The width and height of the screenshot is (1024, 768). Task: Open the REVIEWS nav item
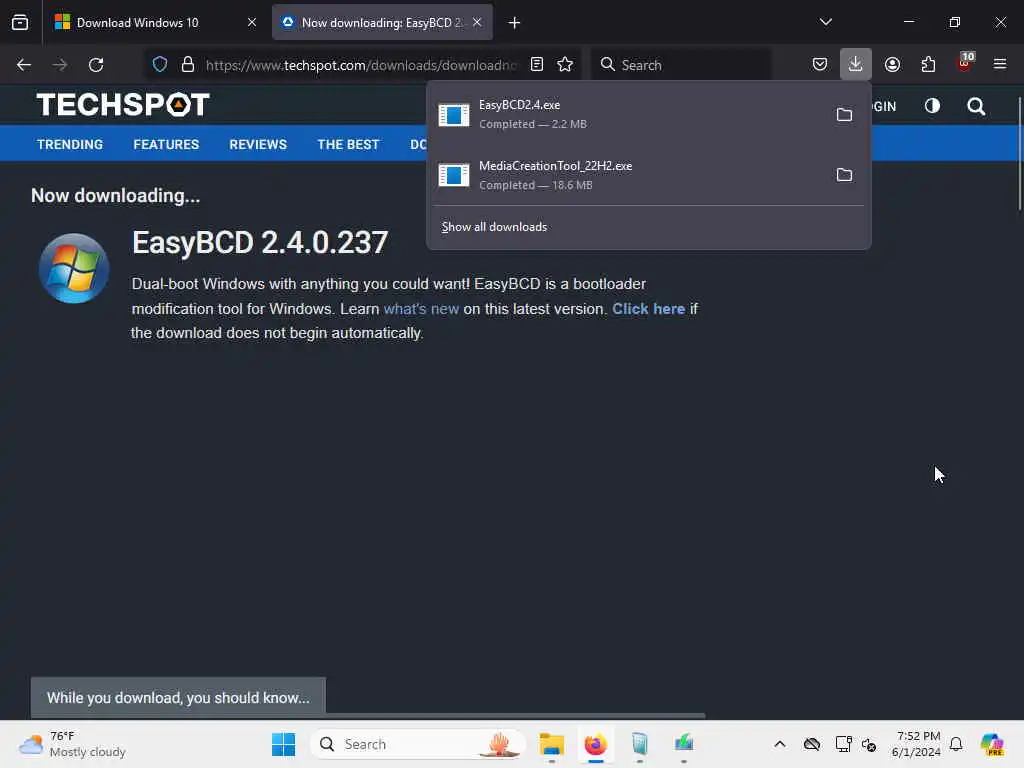coord(258,144)
